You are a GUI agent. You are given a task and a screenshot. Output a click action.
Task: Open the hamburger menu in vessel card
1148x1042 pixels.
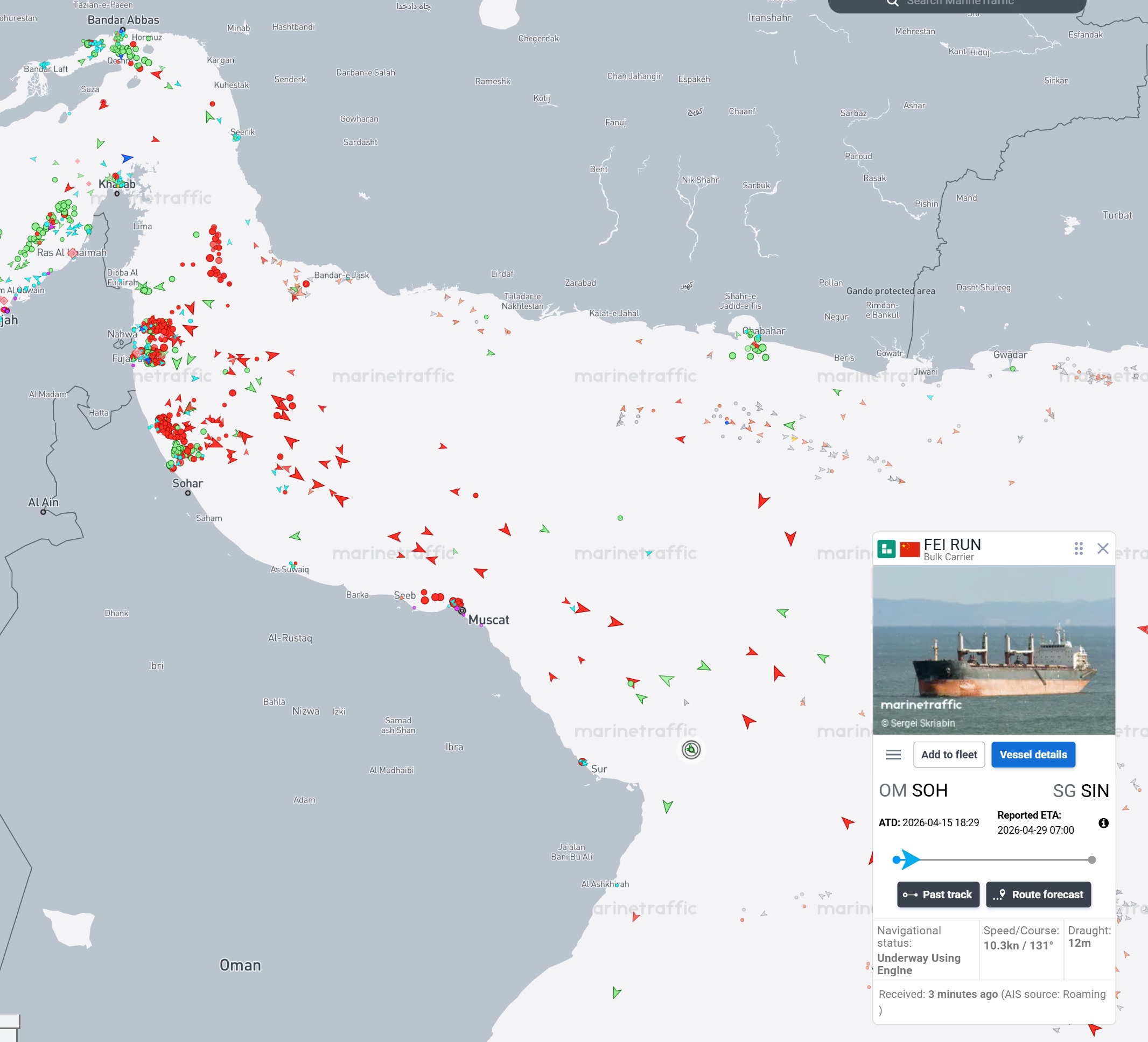[x=893, y=755]
